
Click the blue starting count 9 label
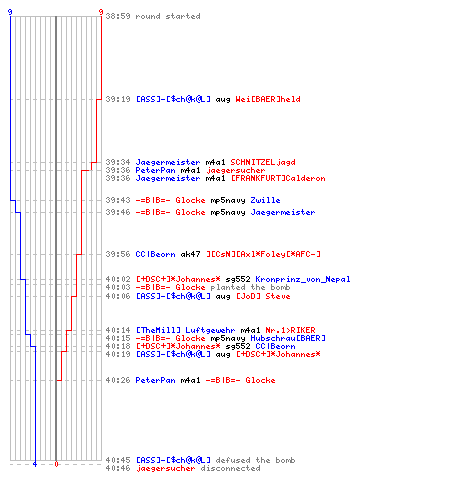pyautogui.click(x=10, y=12)
